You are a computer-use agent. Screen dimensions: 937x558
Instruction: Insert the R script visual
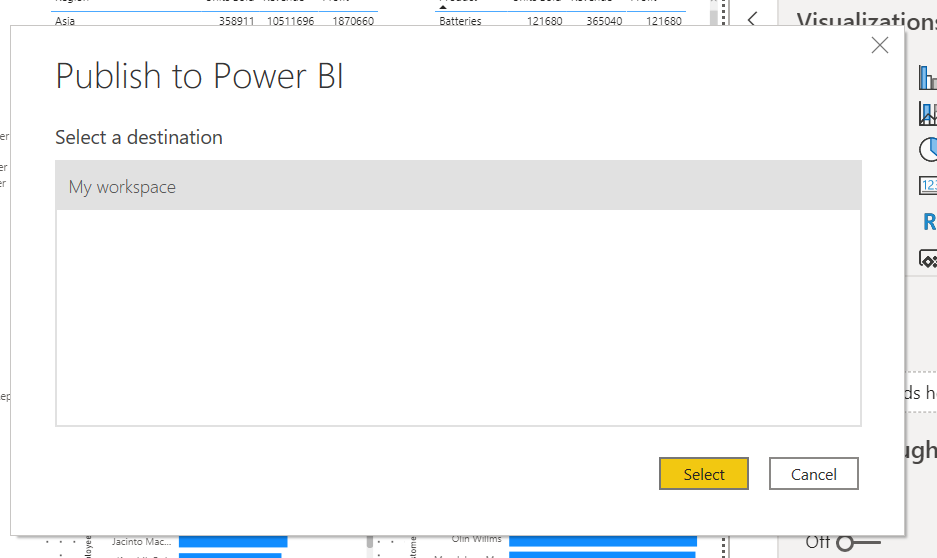pos(929,221)
